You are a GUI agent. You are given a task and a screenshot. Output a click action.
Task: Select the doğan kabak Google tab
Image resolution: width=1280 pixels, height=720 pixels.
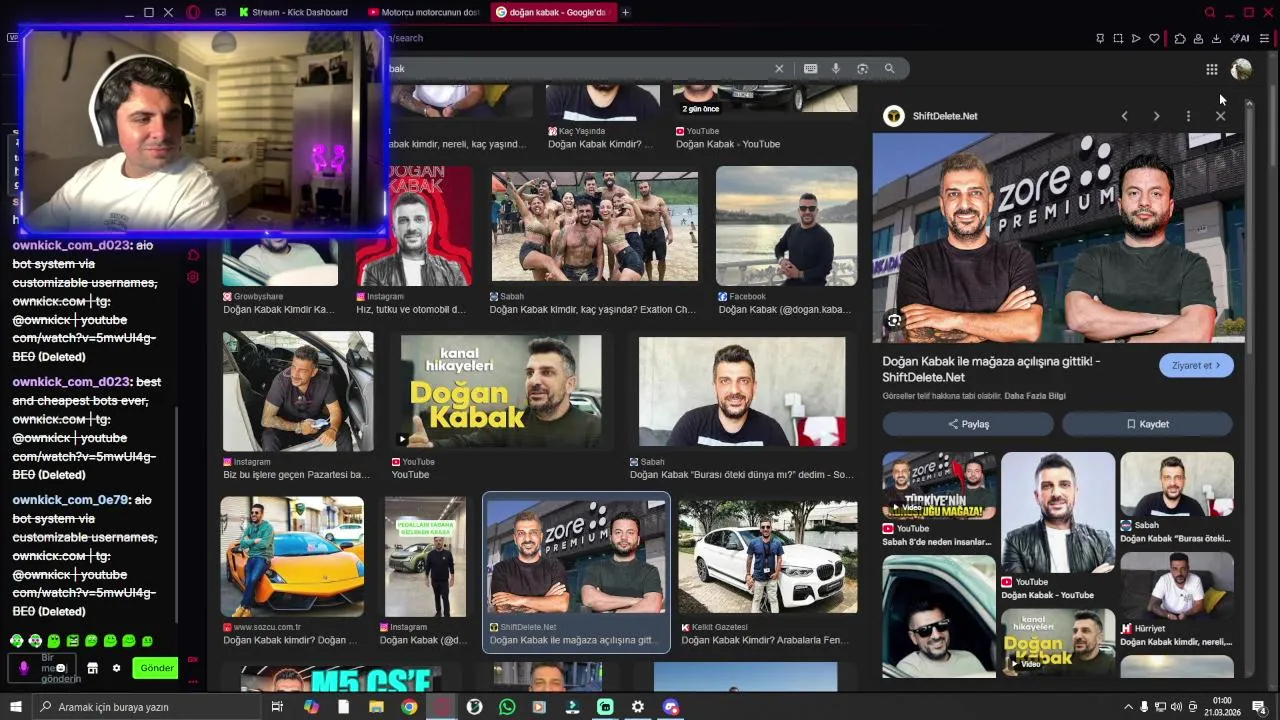[x=554, y=12]
